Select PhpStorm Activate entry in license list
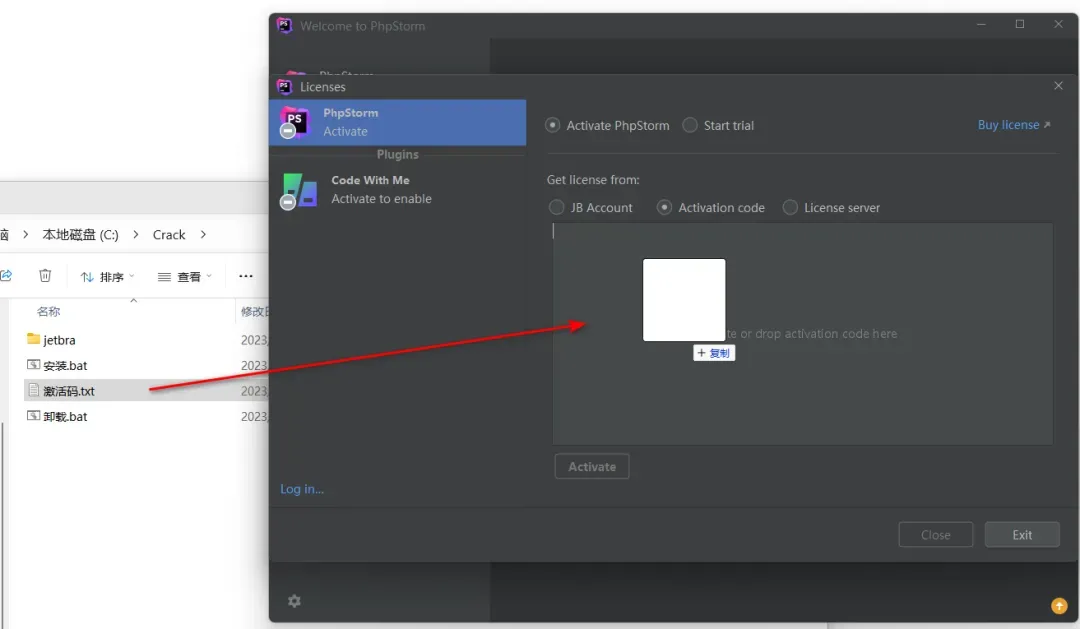Viewport: 1080px width, 629px height. (x=397, y=122)
